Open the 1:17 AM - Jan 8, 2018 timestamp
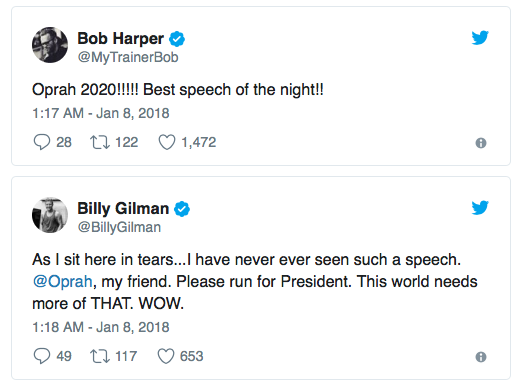This screenshot has width=525, height=387. [x=101, y=113]
